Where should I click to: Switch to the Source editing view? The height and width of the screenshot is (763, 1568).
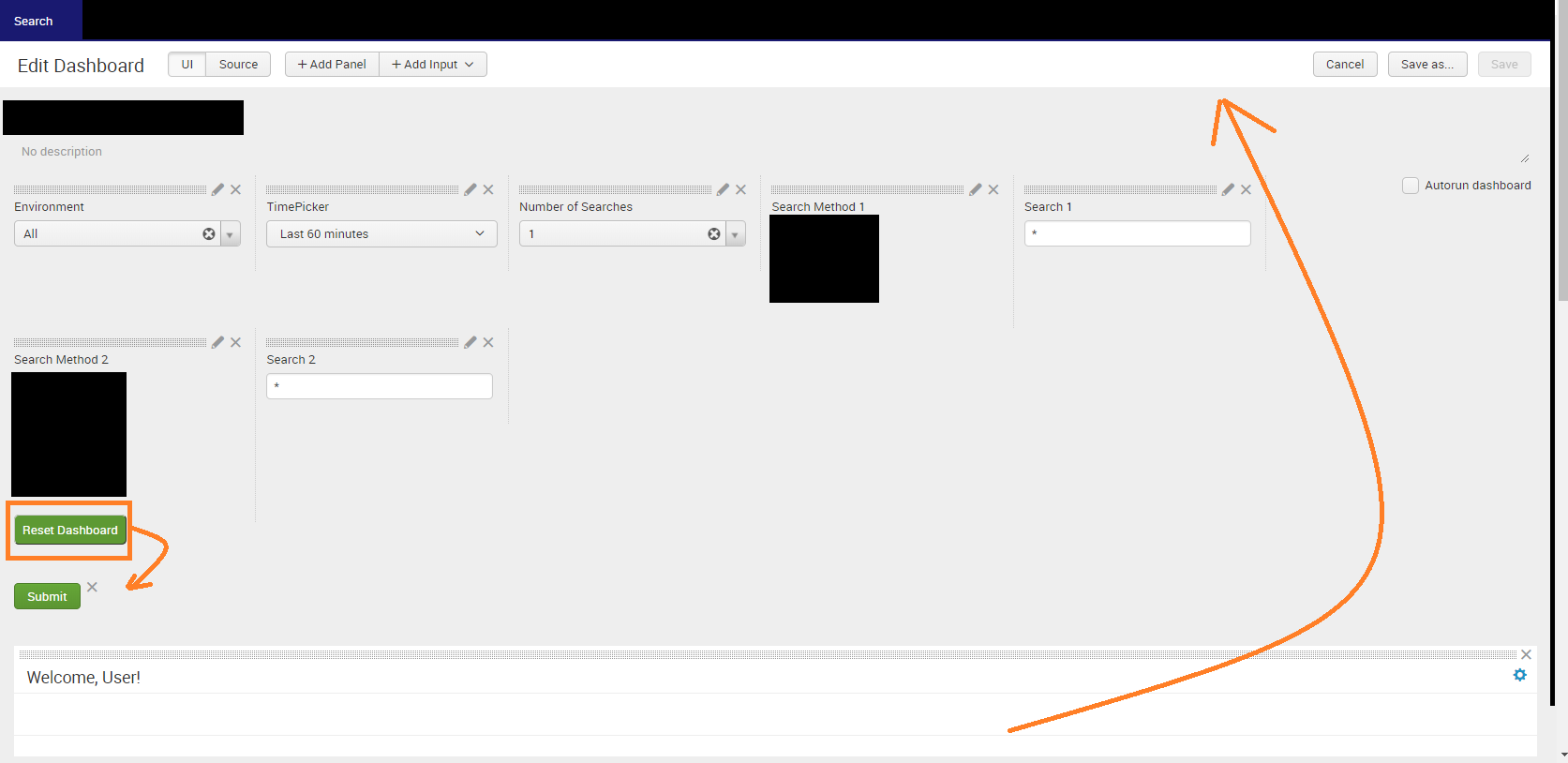[238, 65]
